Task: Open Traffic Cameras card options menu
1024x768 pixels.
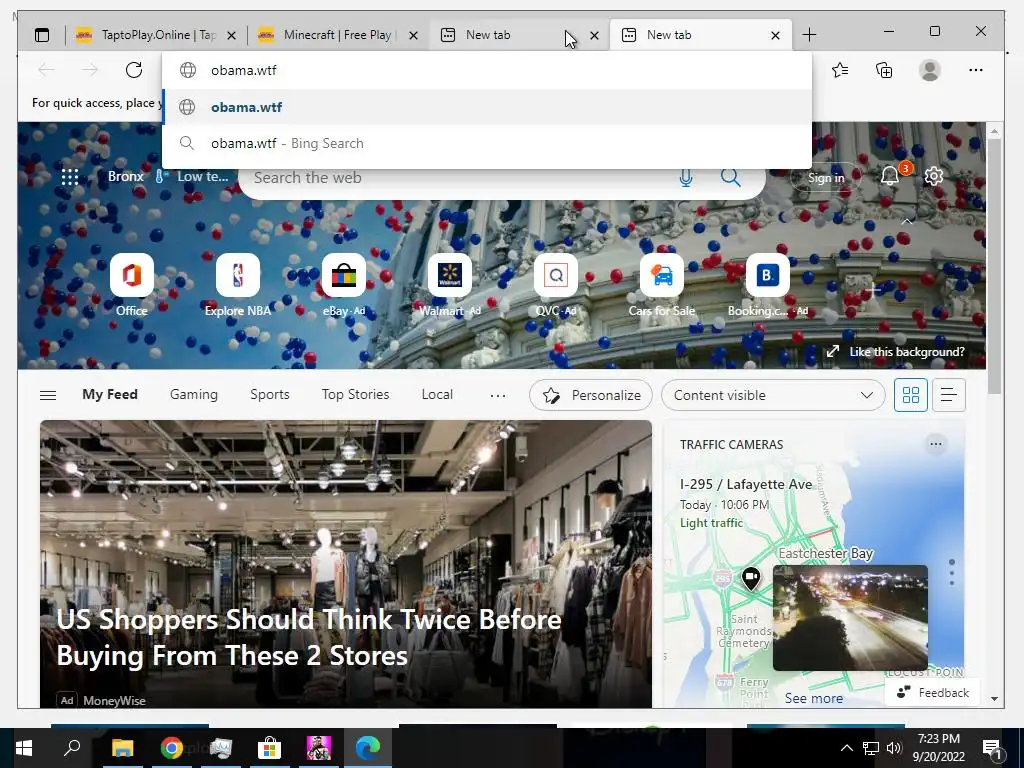Action: (935, 444)
